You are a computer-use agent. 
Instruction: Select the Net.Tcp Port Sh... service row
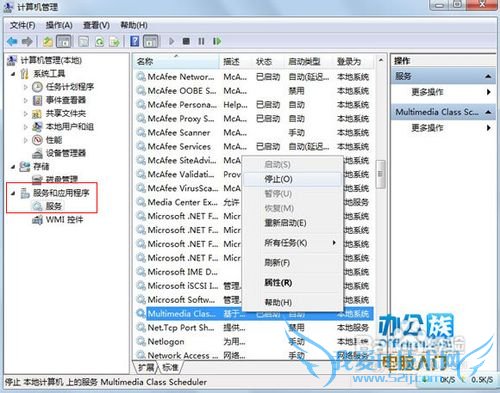(x=254, y=327)
